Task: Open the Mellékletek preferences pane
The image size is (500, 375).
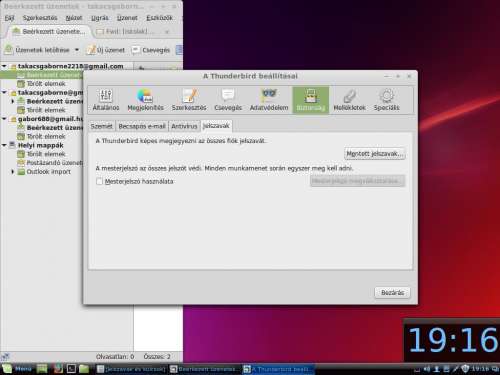Action: click(x=349, y=100)
